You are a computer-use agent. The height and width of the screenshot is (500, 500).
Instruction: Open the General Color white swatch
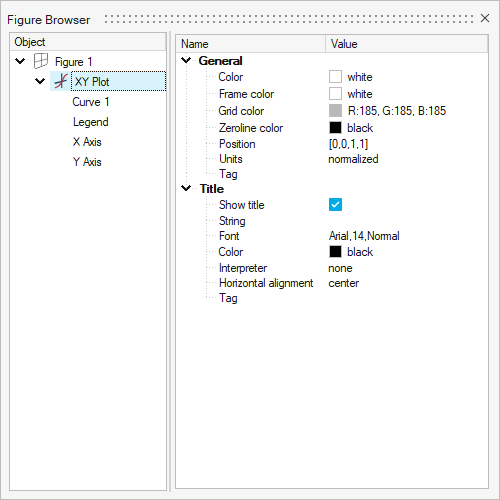coord(335,77)
